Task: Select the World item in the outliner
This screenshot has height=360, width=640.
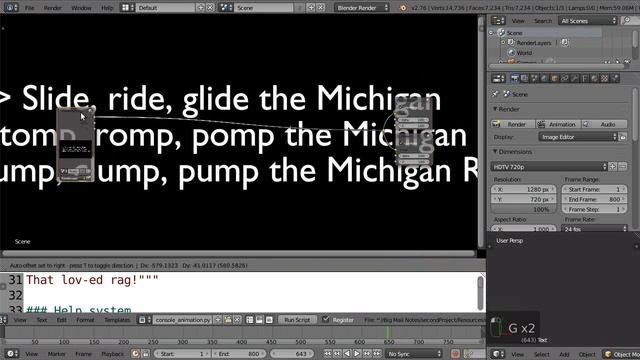Action: (x=524, y=53)
